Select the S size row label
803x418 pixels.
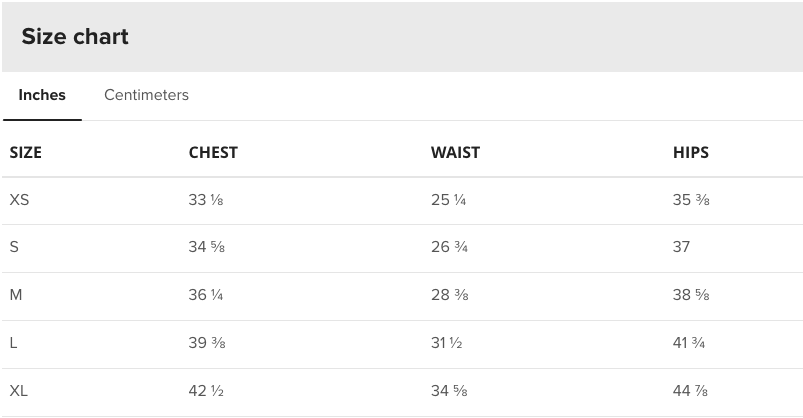pyautogui.click(x=14, y=247)
